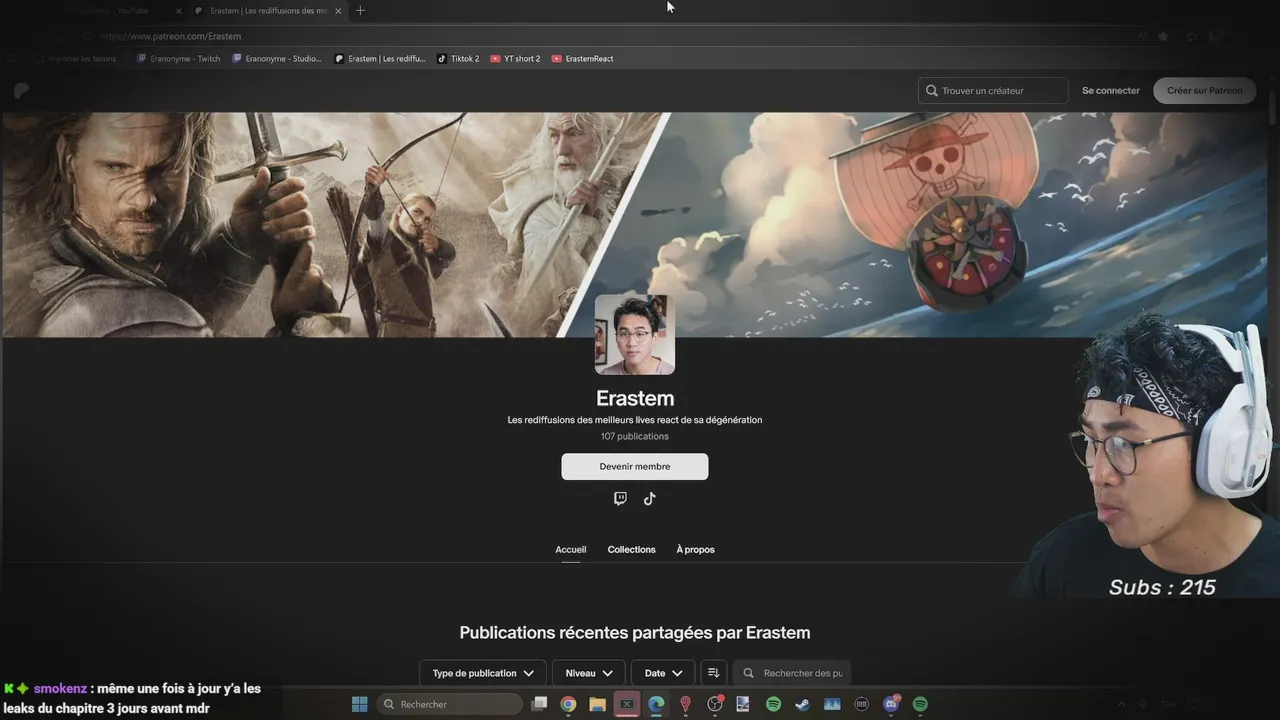Screen dimensions: 1280x720
Task: Open the Twitch icon under Devenir membre
Action: tap(620, 499)
